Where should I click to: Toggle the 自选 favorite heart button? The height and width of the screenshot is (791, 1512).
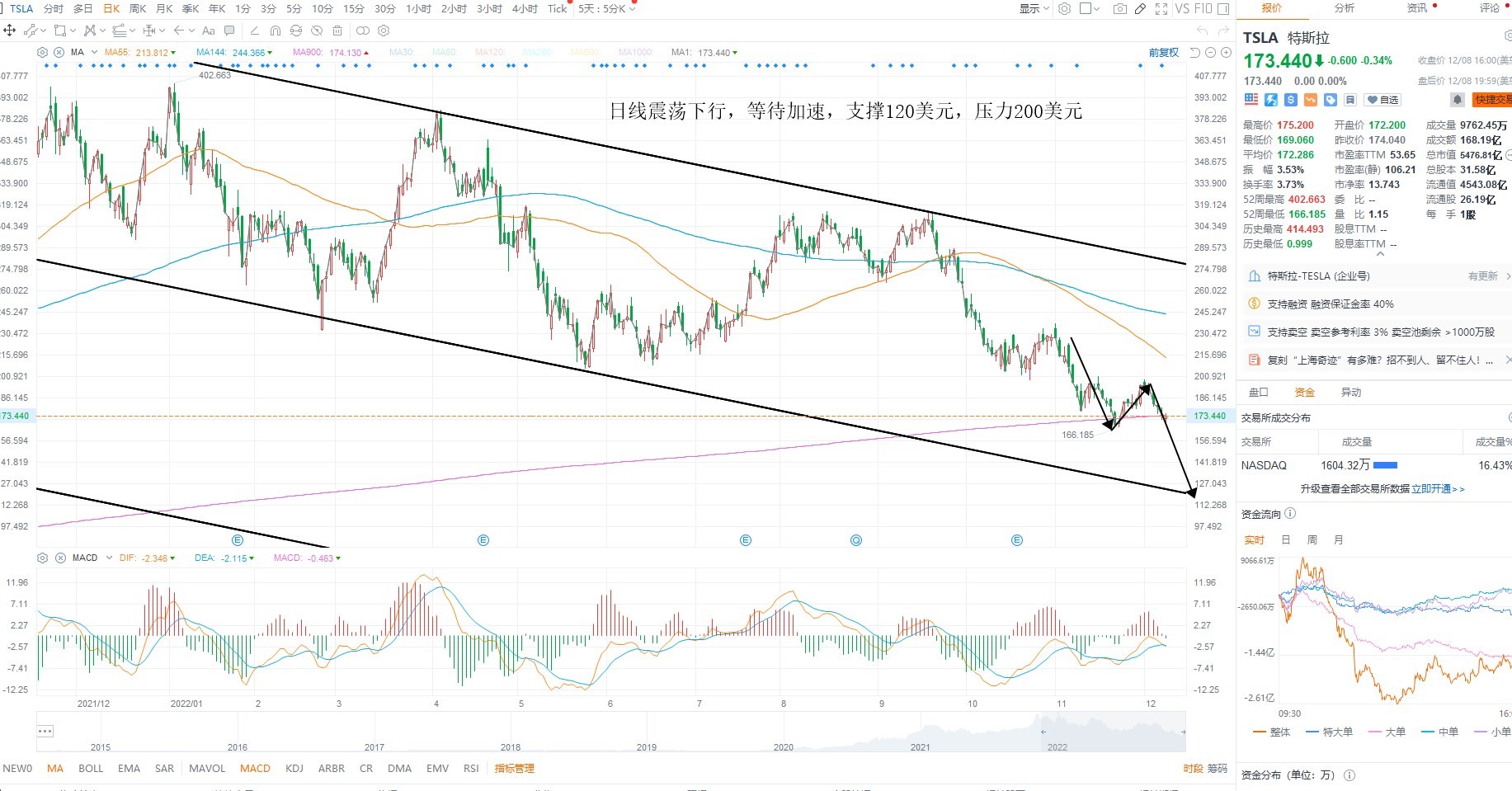(1382, 100)
